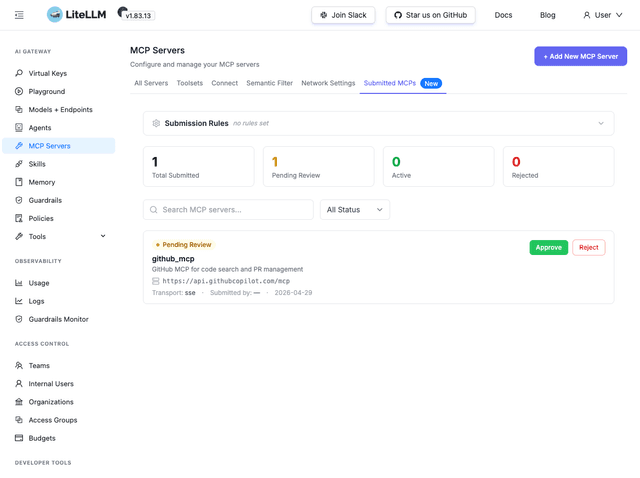Click the MCP Servers tool icon
Screen dimensions: 640x478
click(19, 146)
